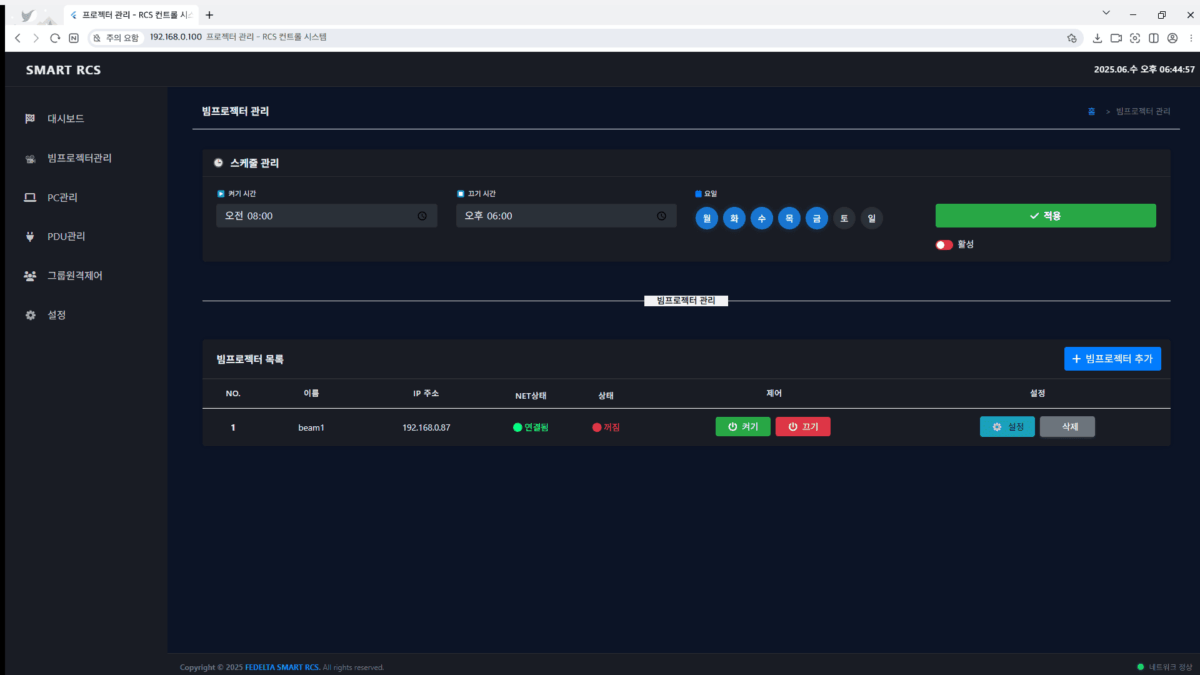
Task: Click the PDU관리 plug icon
Action: [30, 237]
